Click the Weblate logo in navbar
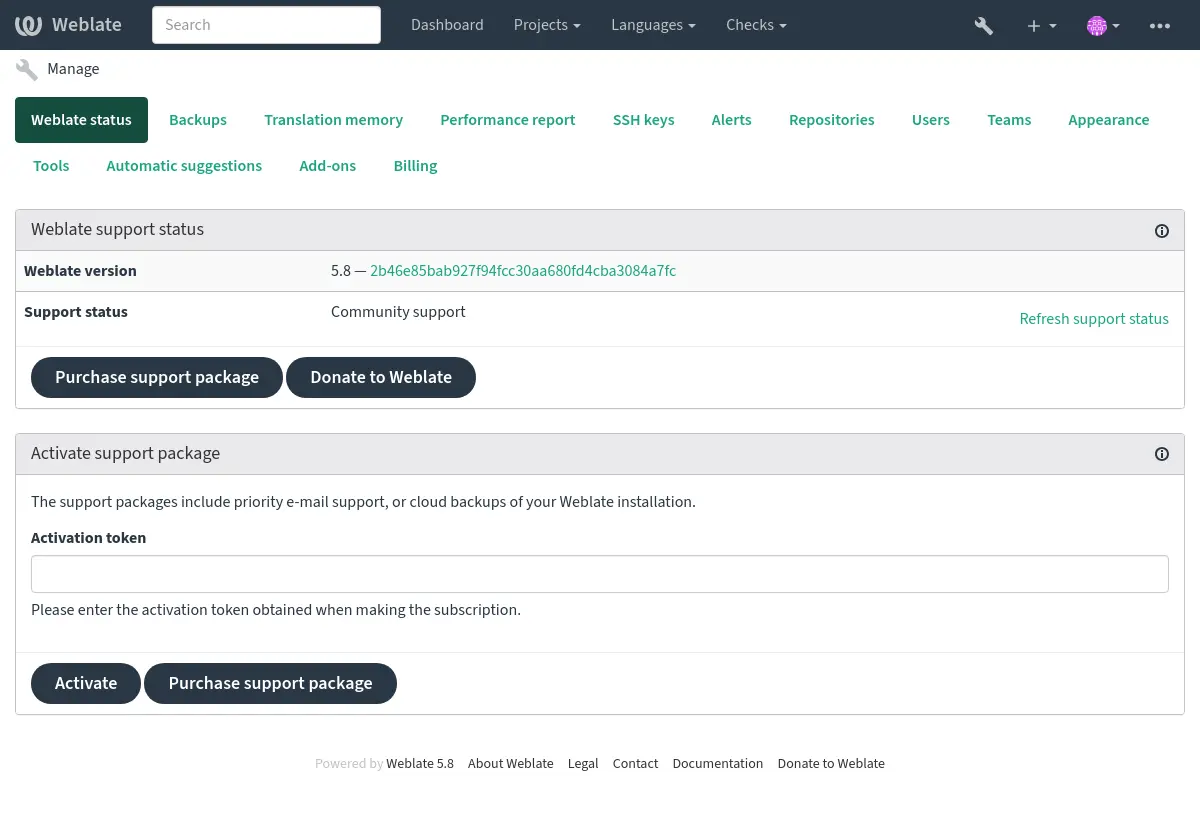Viewport: 1200px width, 823px height. click(x=69, y=25)
